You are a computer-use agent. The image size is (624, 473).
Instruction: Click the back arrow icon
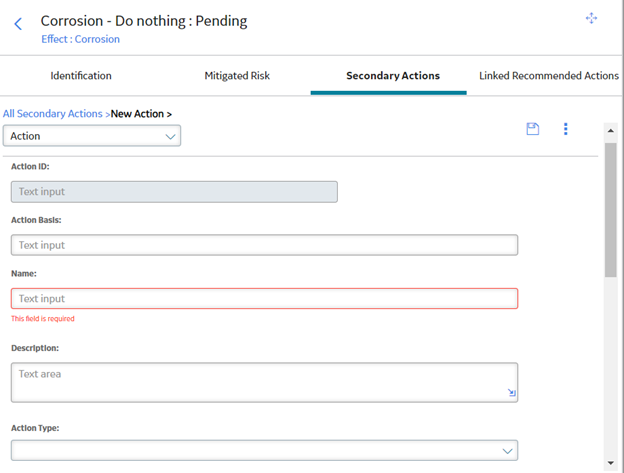(x=18, y=23)
